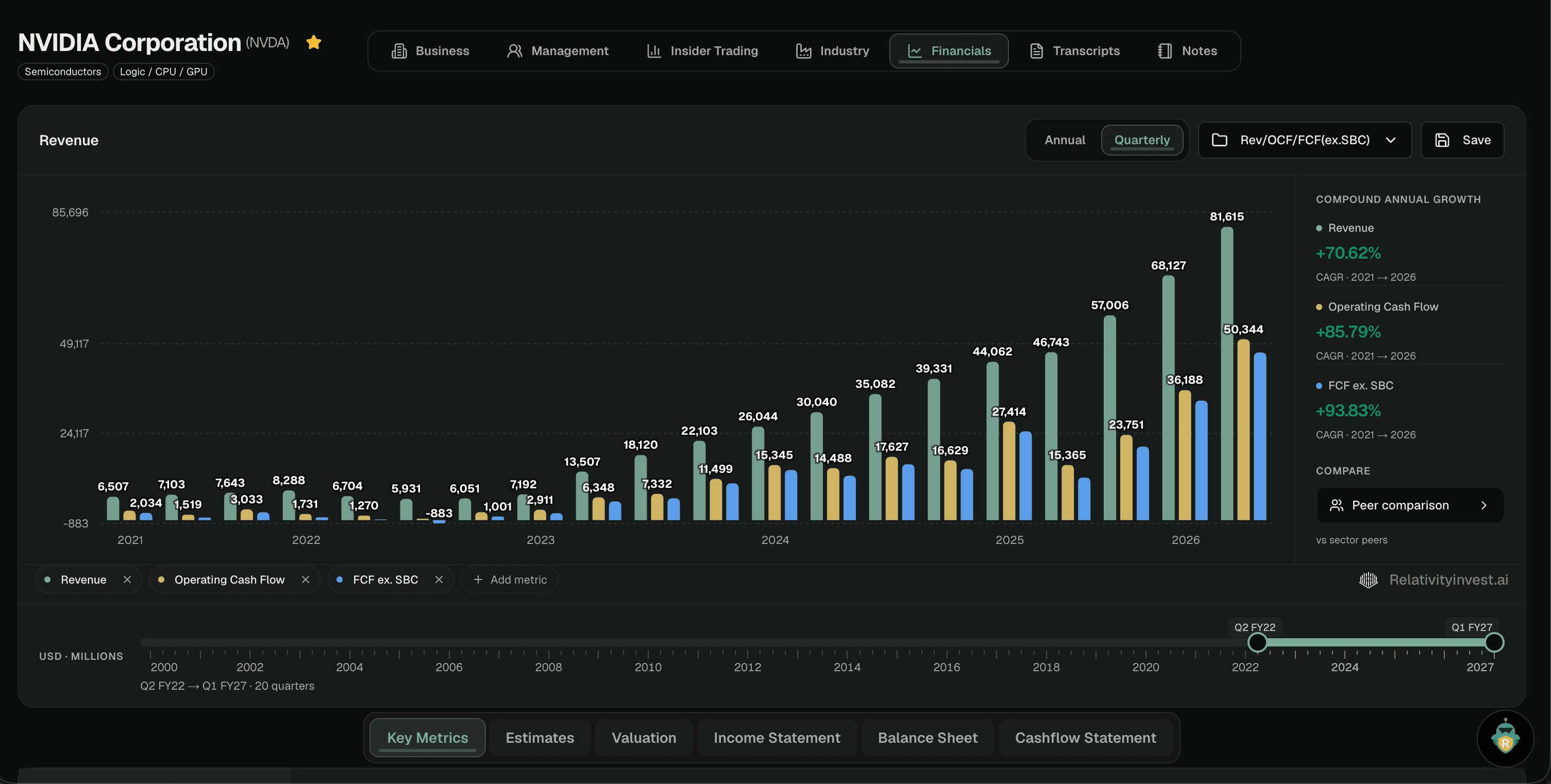Click the Notes notebook icon
Viewport: 1551px width, 784px height.
click(x=1165, y=51)
